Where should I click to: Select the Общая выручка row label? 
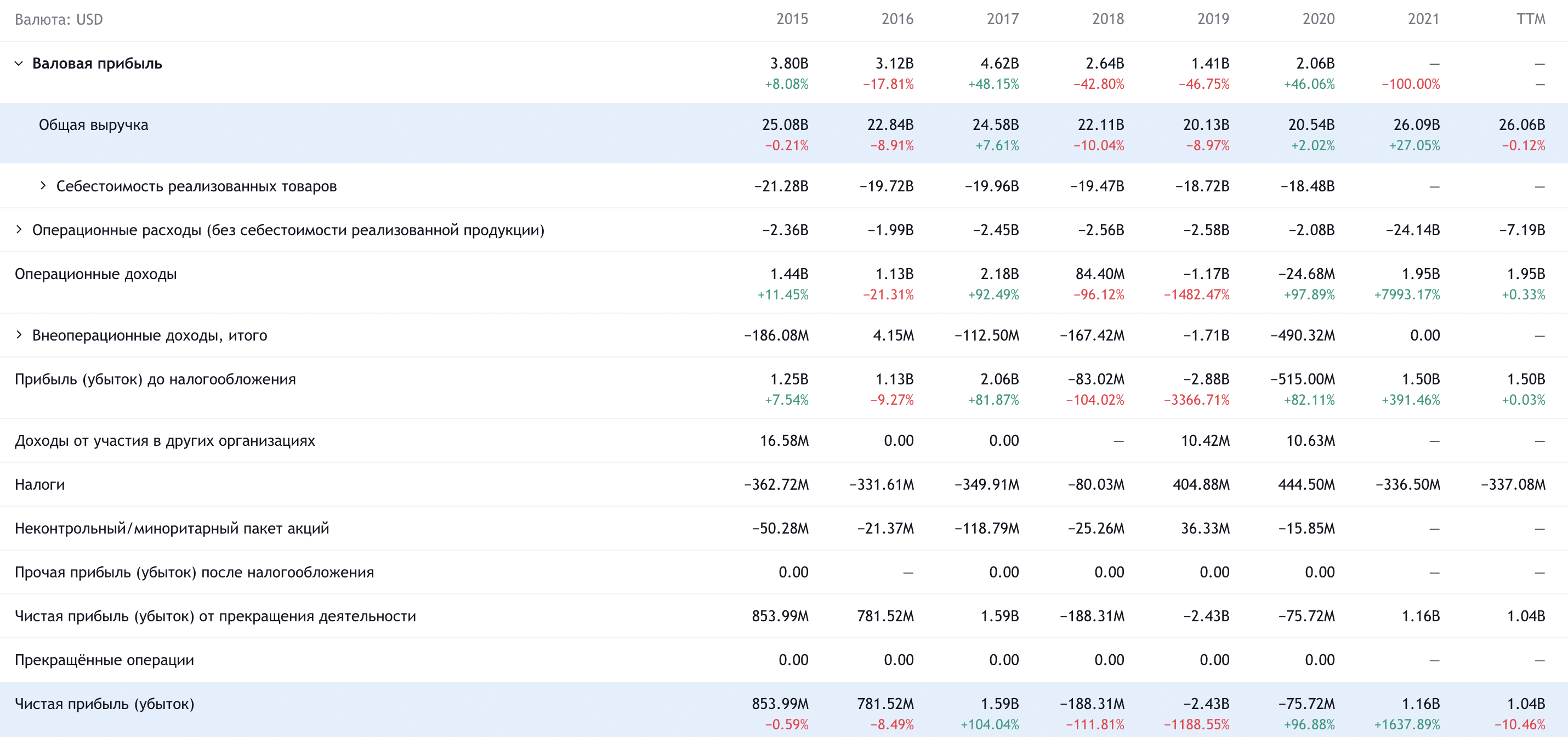click(x=94, y=125)
